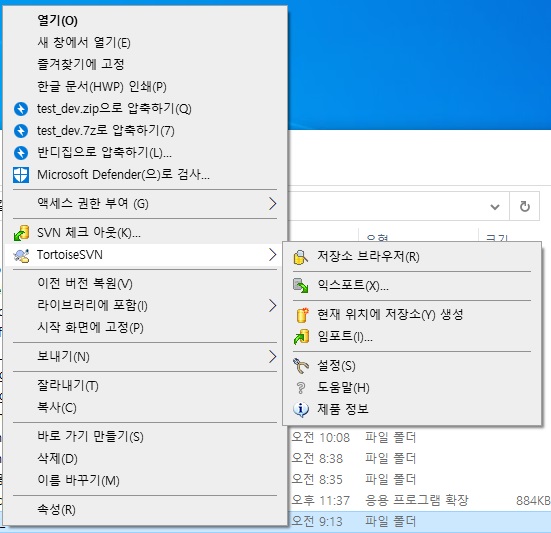Click the create repository here icon
The width and height of the screenshot is (551, 533).
tap(302, 315)
